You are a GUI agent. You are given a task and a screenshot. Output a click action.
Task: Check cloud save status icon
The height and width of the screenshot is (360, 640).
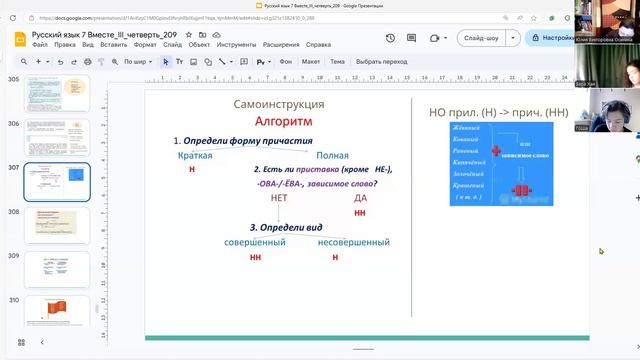click(216, 35)
